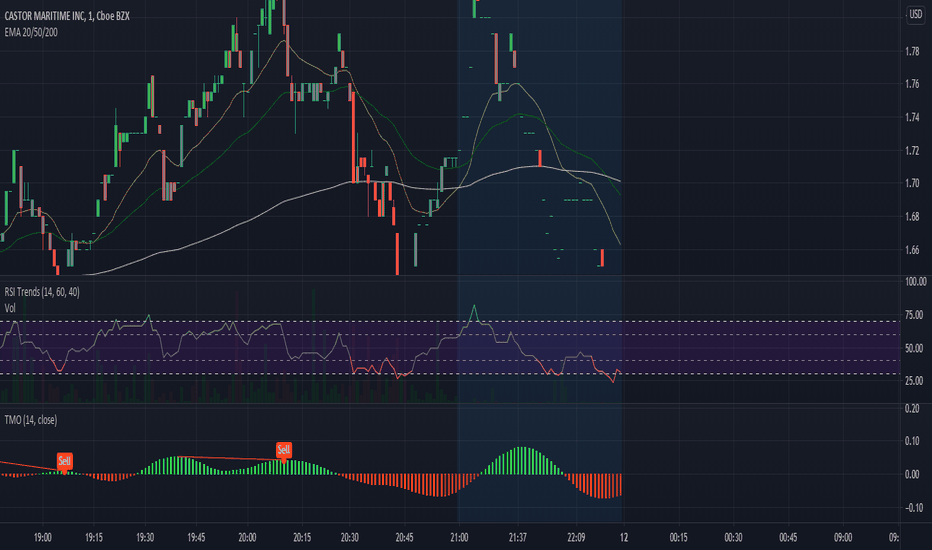The width and height of the screenshot is (932, 550).
Task: Click the RSI peak above 75 level
Action: point(474,309)
